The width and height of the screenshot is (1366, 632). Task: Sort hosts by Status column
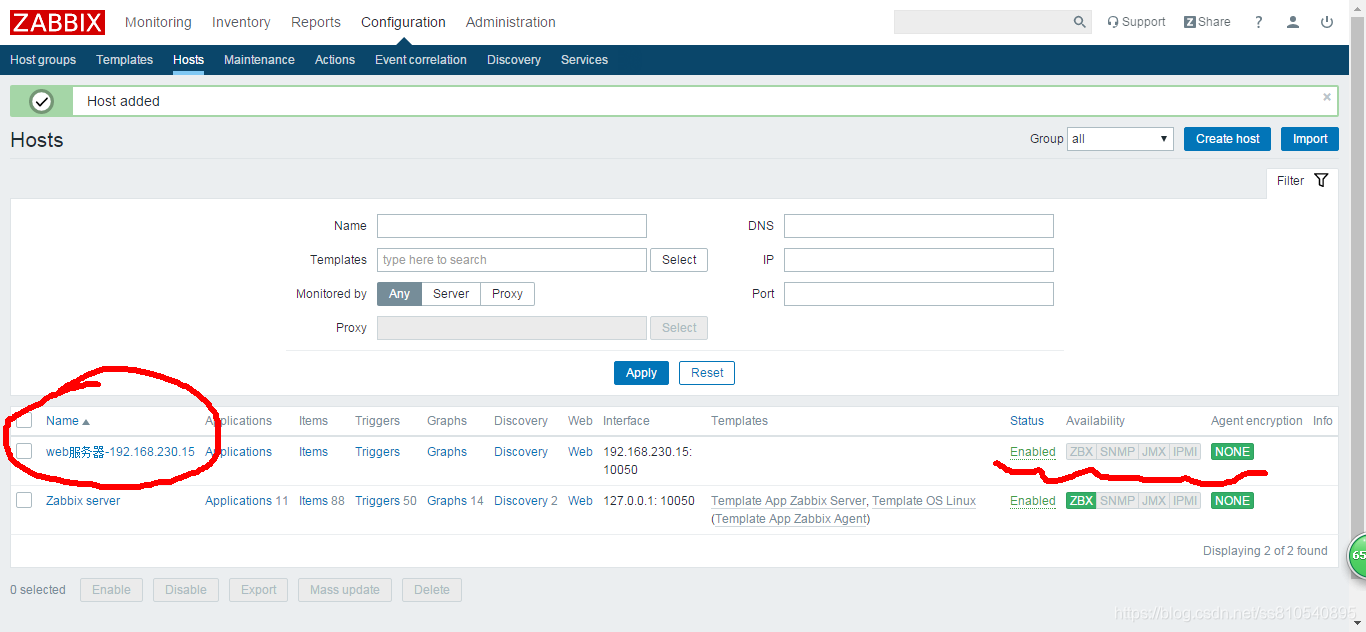(x=1027, y=421)
